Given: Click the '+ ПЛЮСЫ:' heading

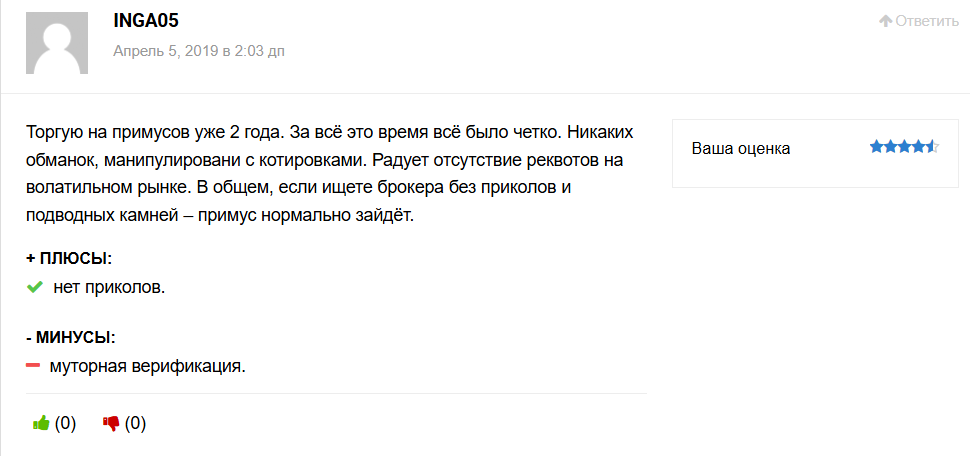Looking at the screenshot, I should point(69,258).
